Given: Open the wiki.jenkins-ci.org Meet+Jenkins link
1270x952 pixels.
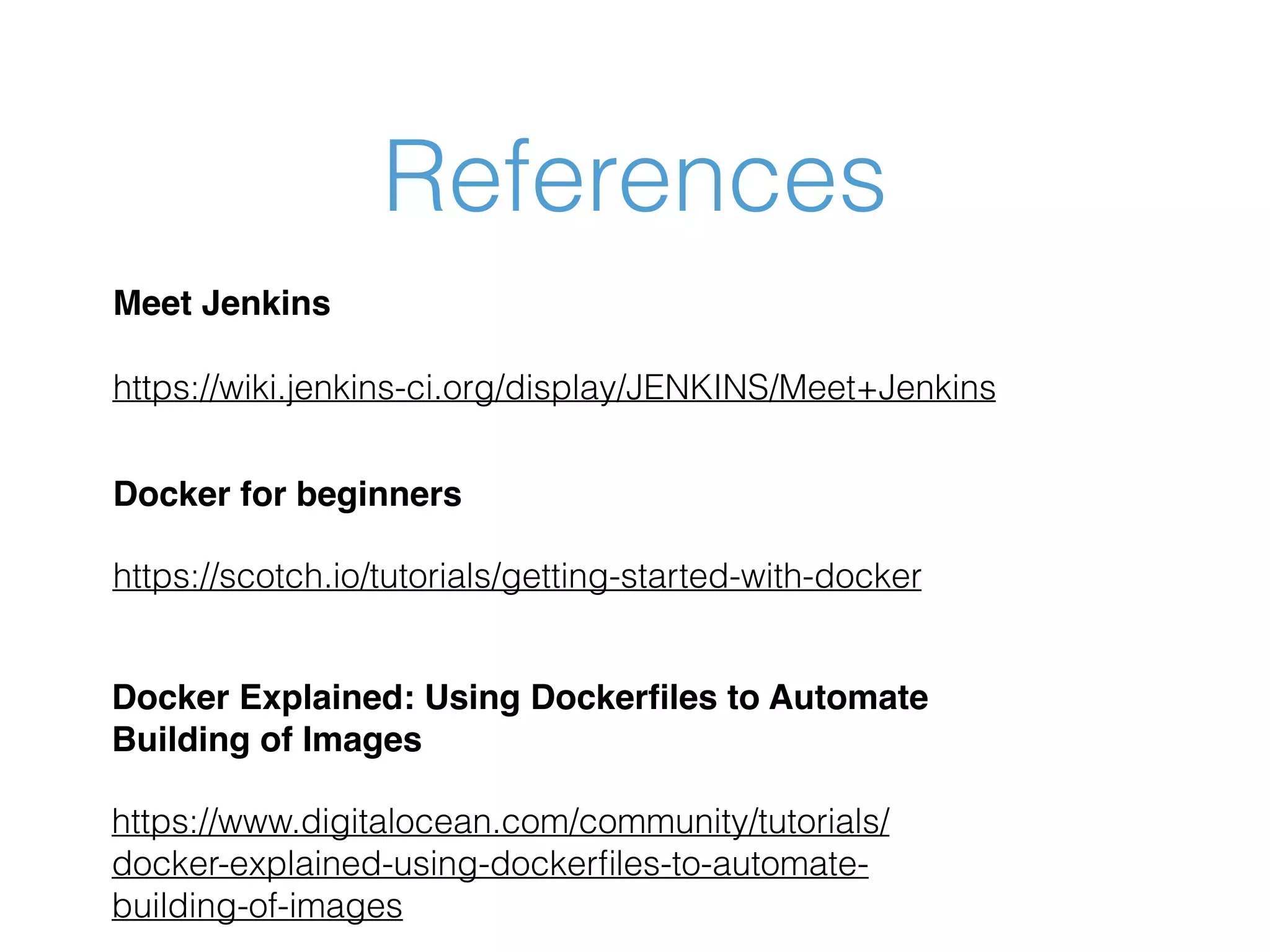Looking at the screenshot, I should point(554,389).
